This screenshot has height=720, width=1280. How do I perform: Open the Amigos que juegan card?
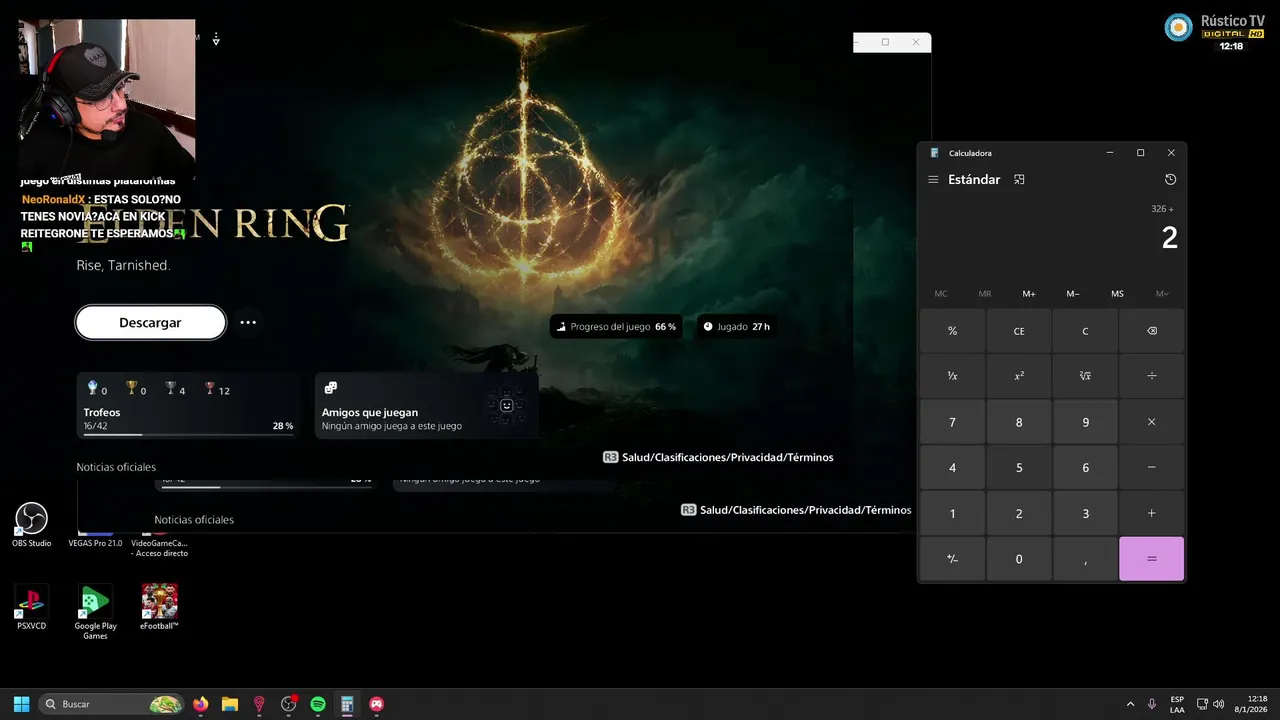tap(427, 406)
